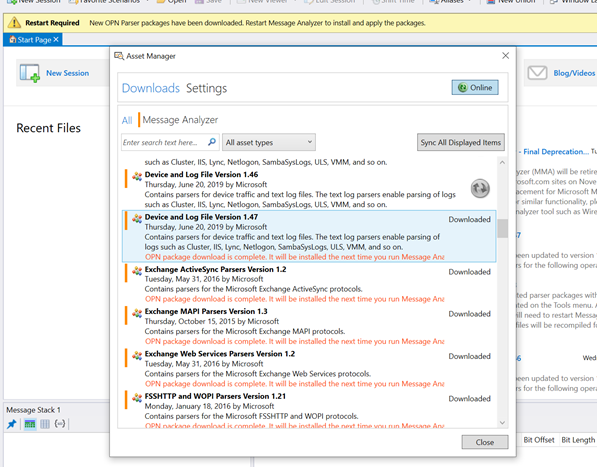
Task: Click the scroll up arrow in asset list
Action: point(502,163)
